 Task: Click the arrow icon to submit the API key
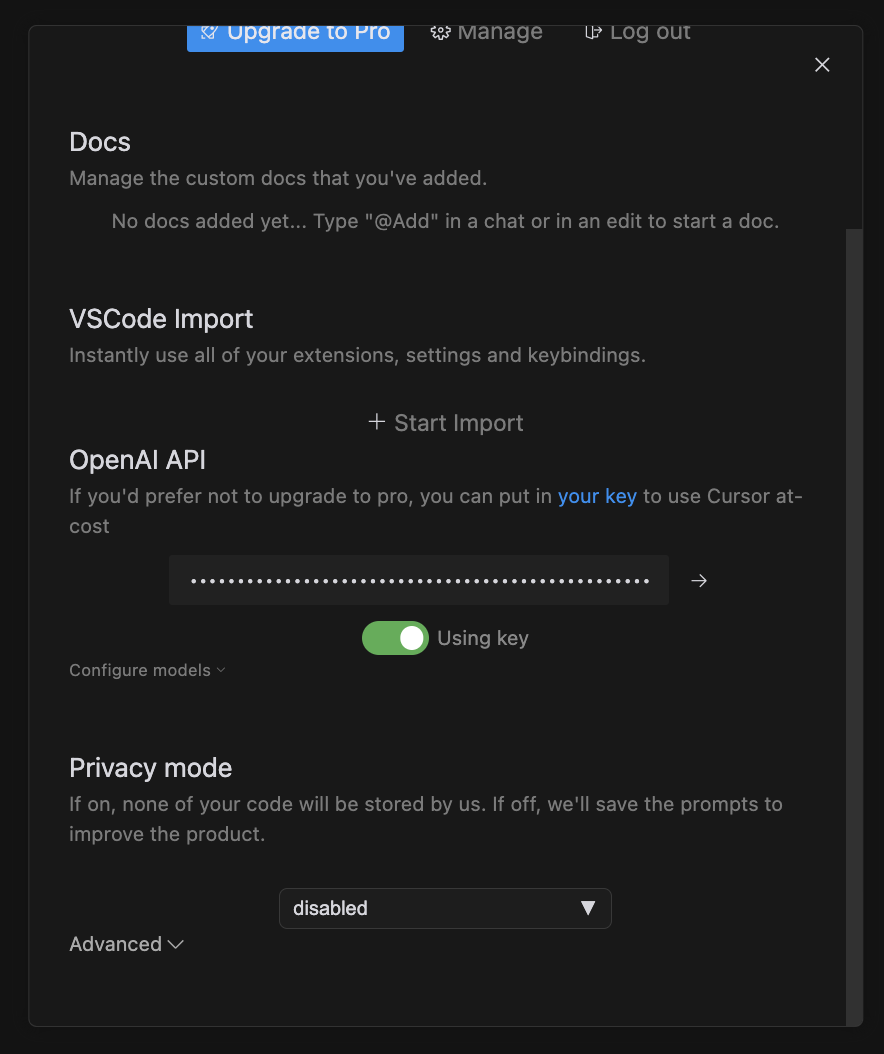pos(698,580)
